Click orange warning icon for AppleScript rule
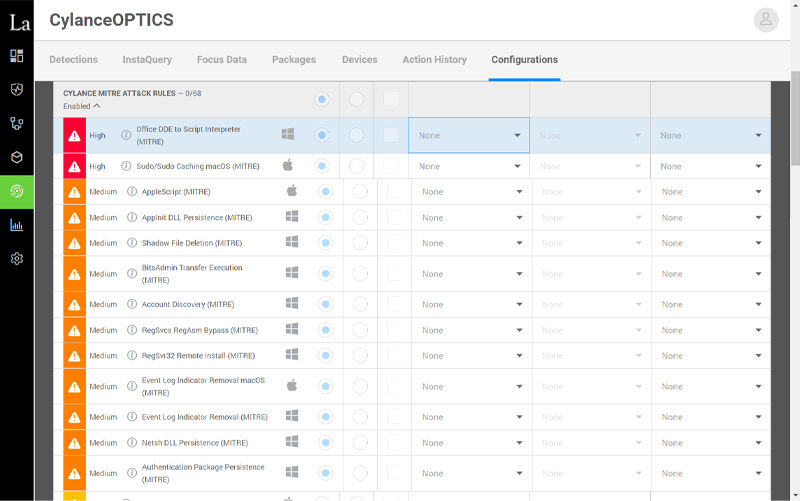This screenshot has height=501, width=800. [x=74, y=192]
